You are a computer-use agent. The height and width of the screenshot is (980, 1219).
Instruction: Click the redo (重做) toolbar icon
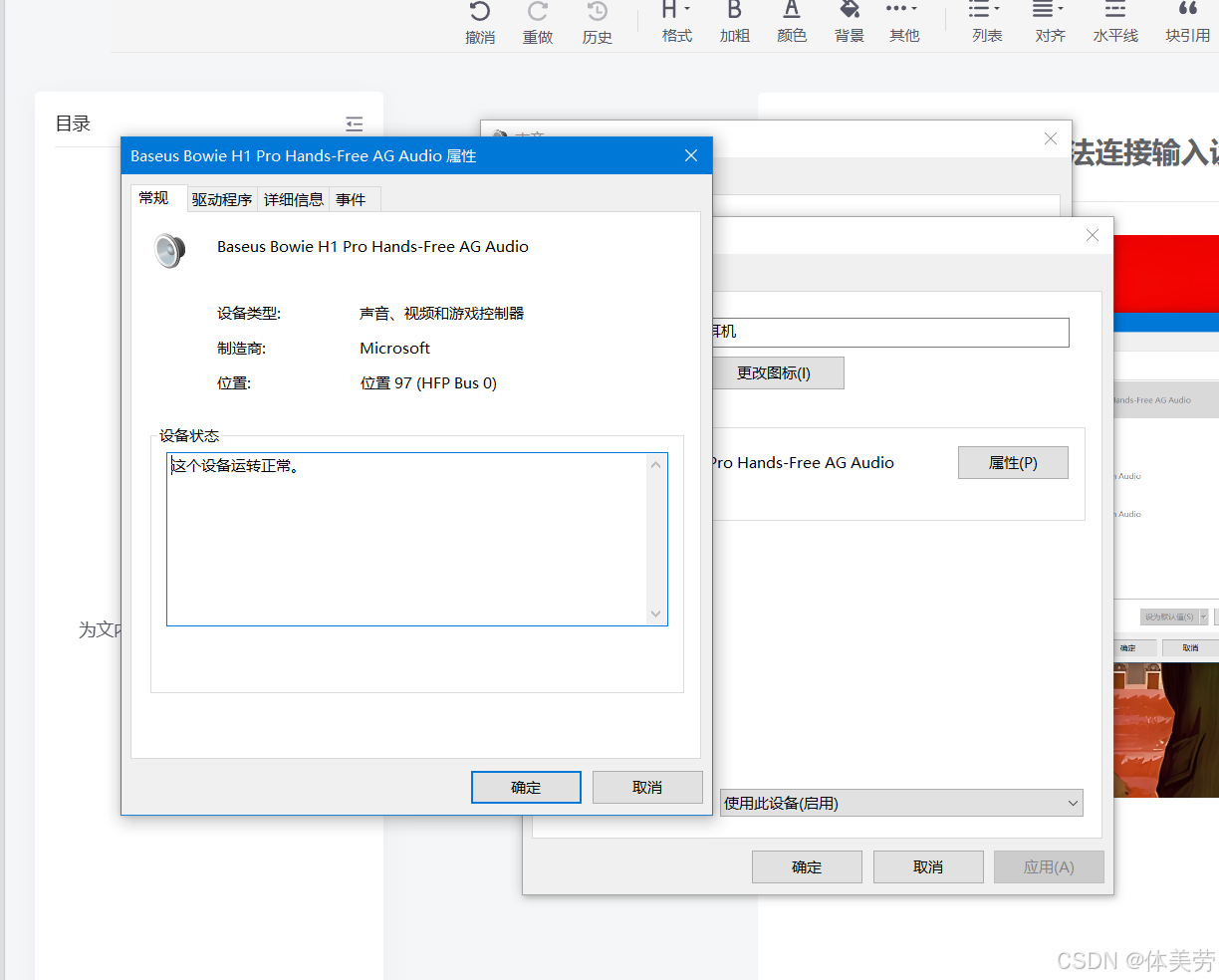click(538, 22)
